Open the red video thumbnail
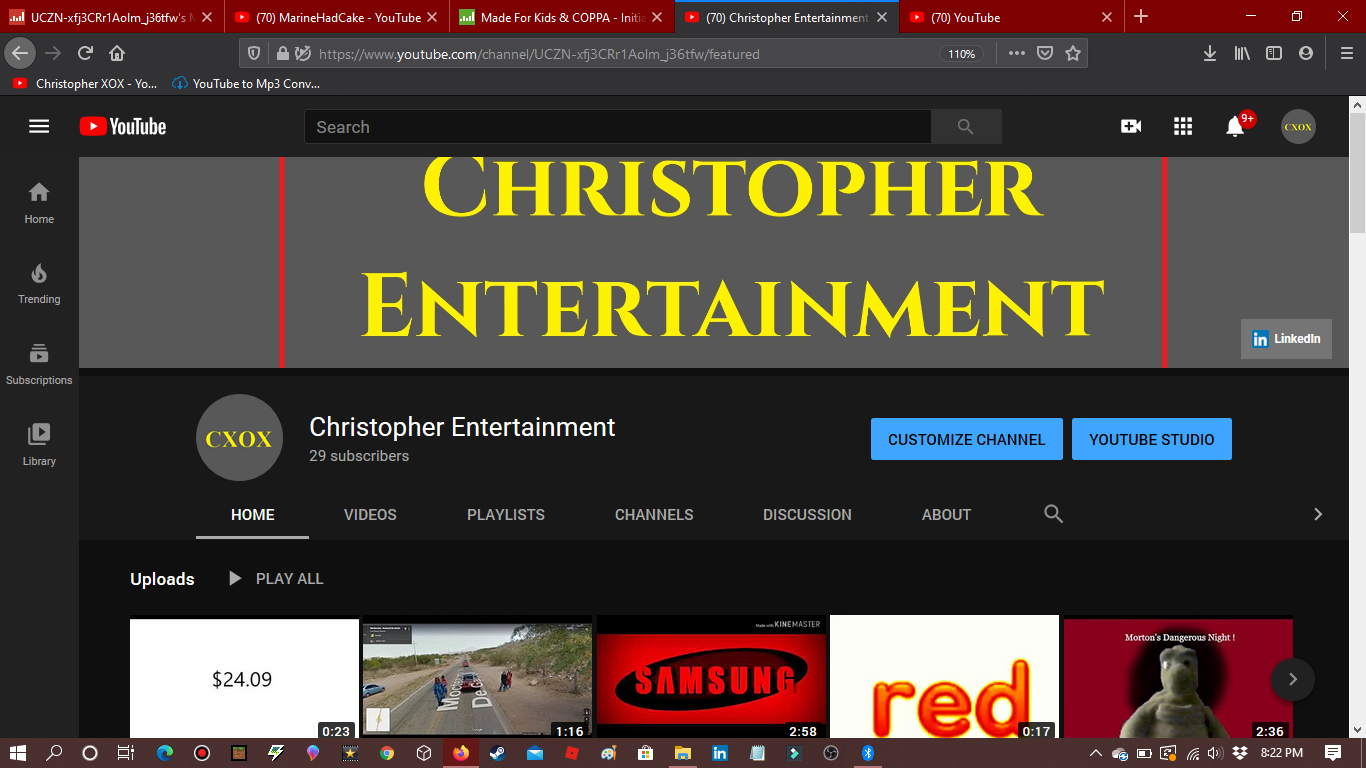Image resolution: width=1366 pixels, height=768 pixels. coord(944,678)
